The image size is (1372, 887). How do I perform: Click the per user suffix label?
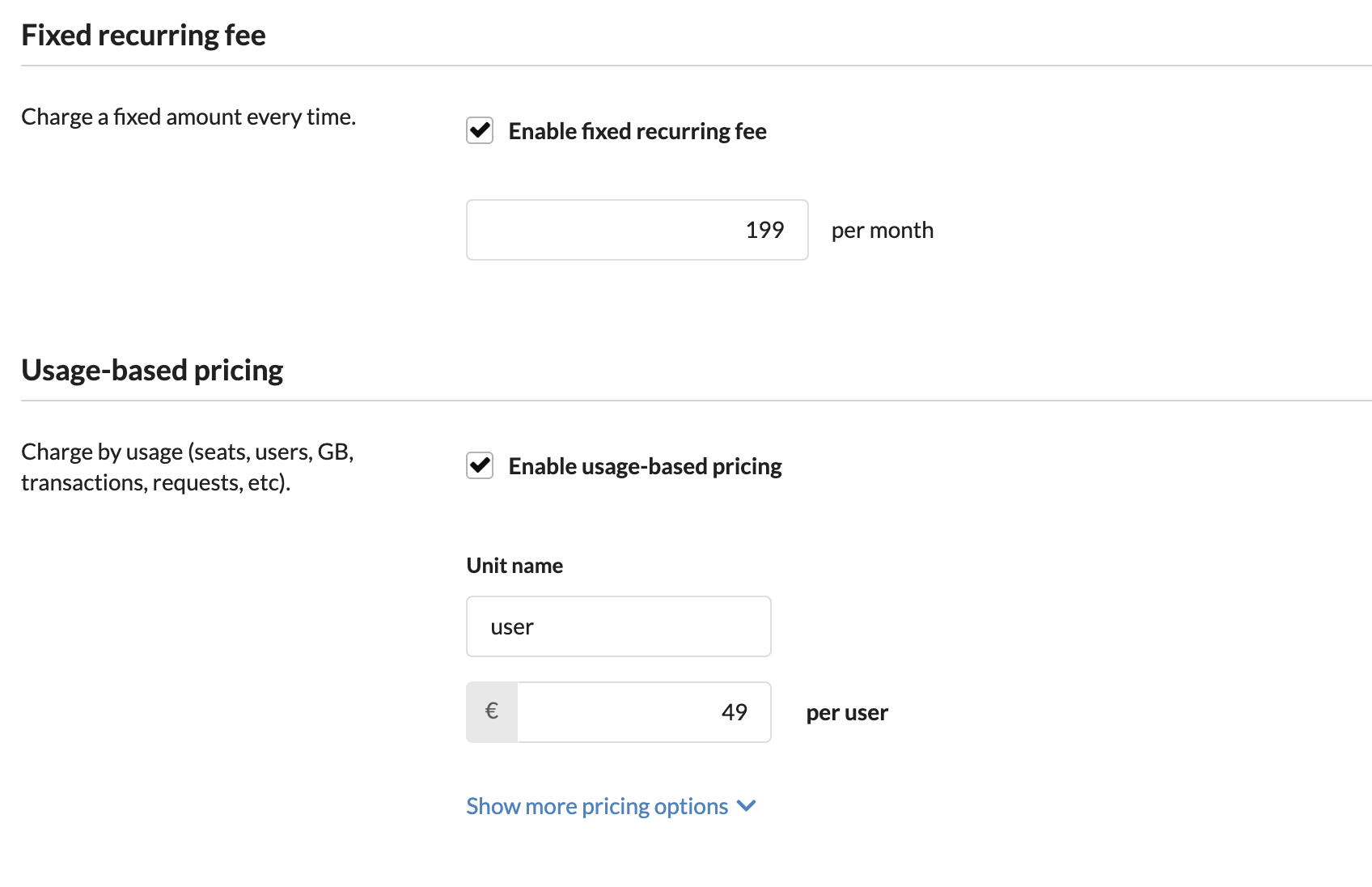click(847, 713)
